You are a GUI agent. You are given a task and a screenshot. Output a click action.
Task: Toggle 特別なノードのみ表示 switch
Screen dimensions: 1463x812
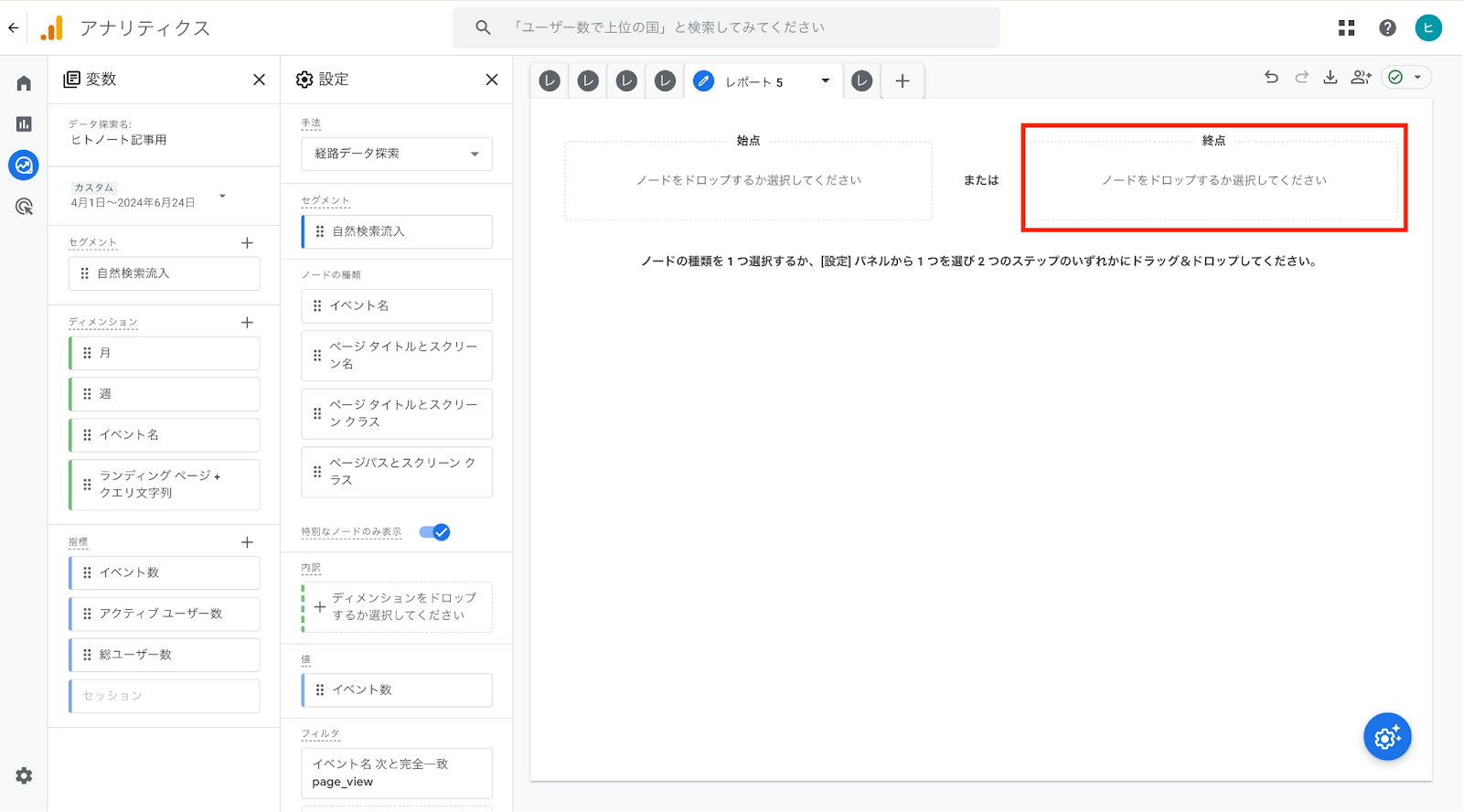coord(435,532)
